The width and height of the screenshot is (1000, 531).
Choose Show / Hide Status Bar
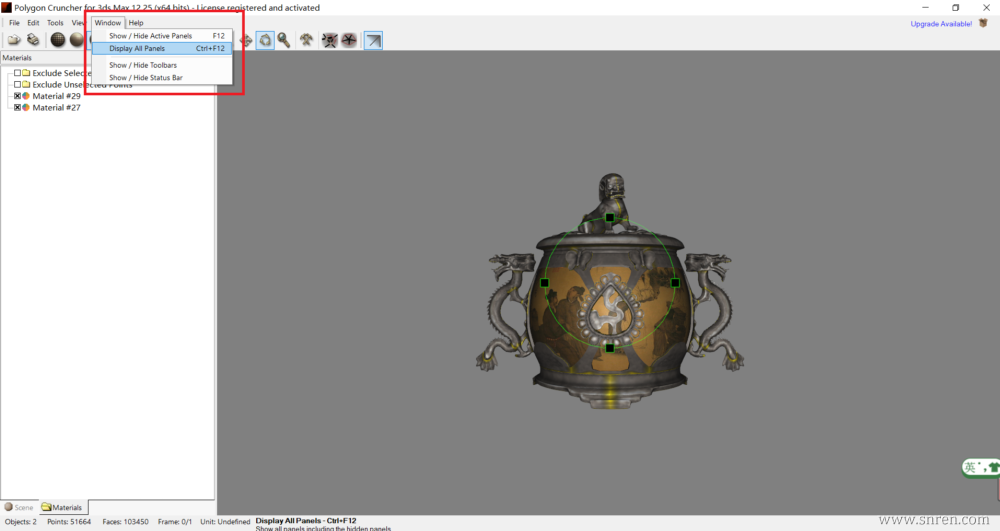(x=162, y=78)
